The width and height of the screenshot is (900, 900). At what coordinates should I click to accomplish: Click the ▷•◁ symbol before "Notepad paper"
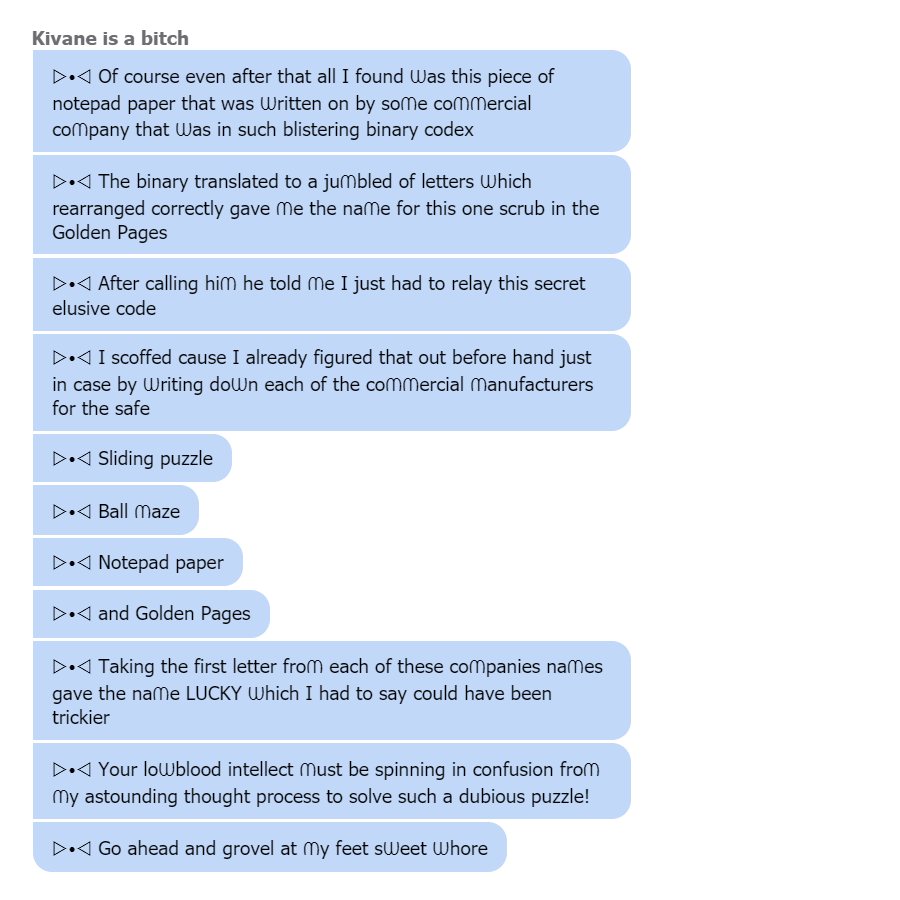(x=72, y=562)
